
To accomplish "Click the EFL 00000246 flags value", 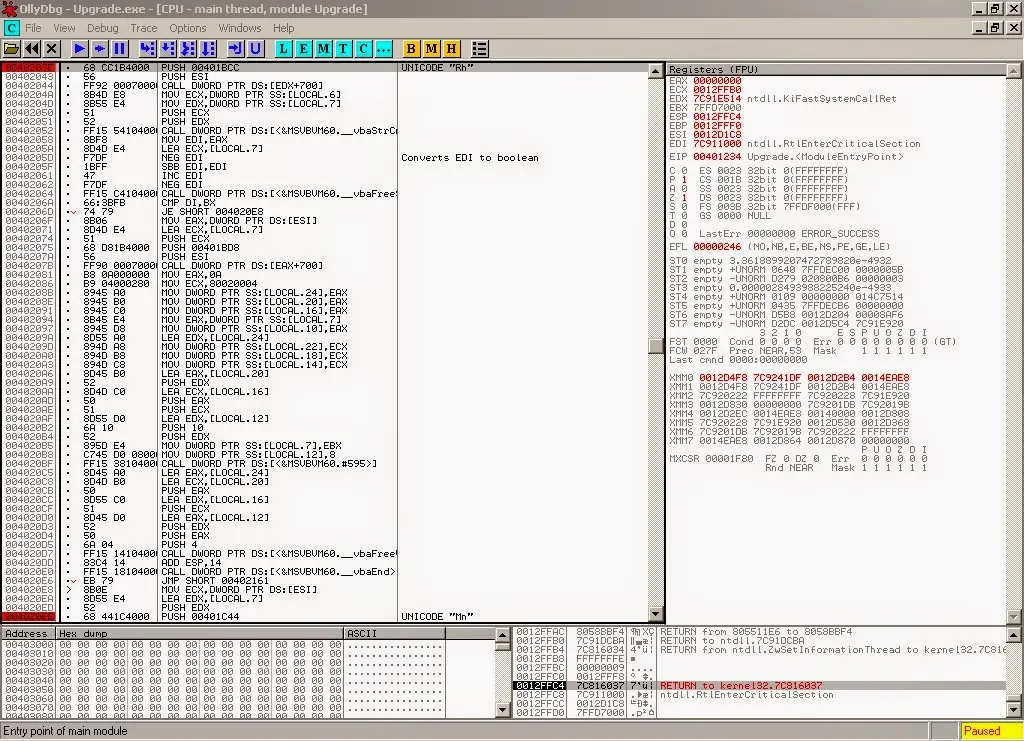I will click(717, 247).
